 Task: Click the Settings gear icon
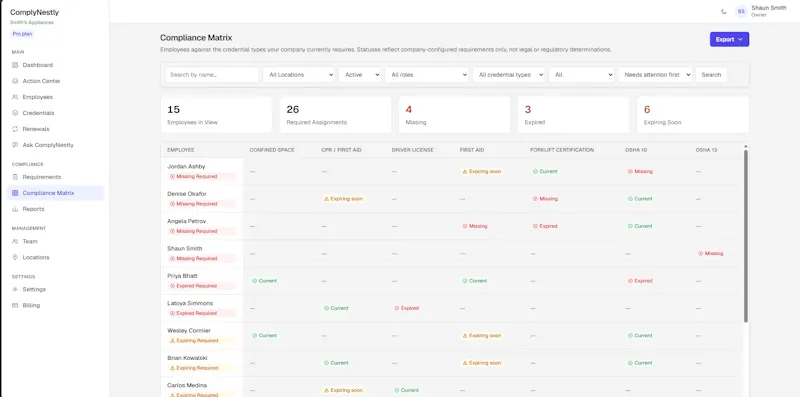pyautogui.click(x=15, y=289)
